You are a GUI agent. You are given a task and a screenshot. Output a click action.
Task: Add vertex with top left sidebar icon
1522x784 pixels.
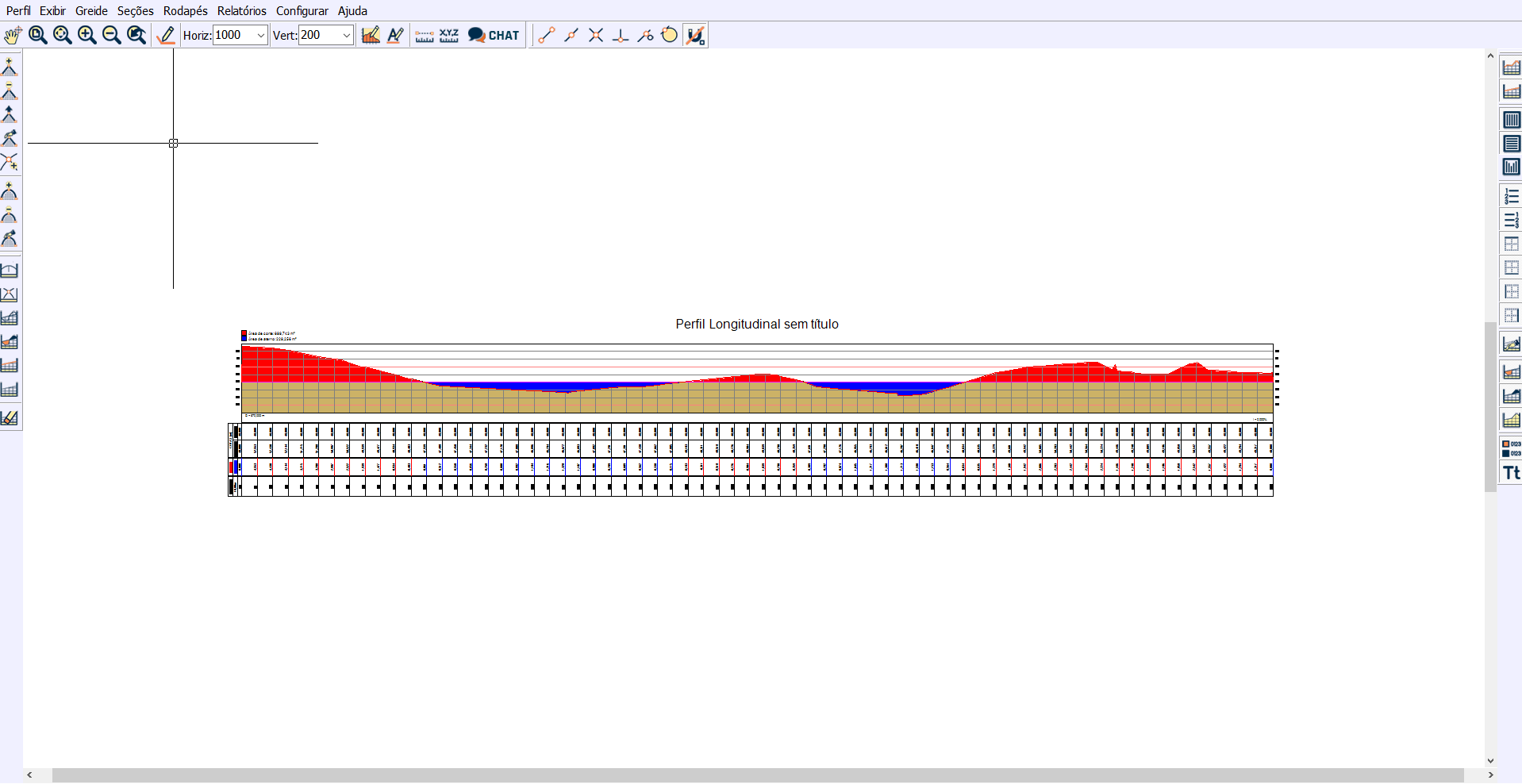(x=10, y=67)
